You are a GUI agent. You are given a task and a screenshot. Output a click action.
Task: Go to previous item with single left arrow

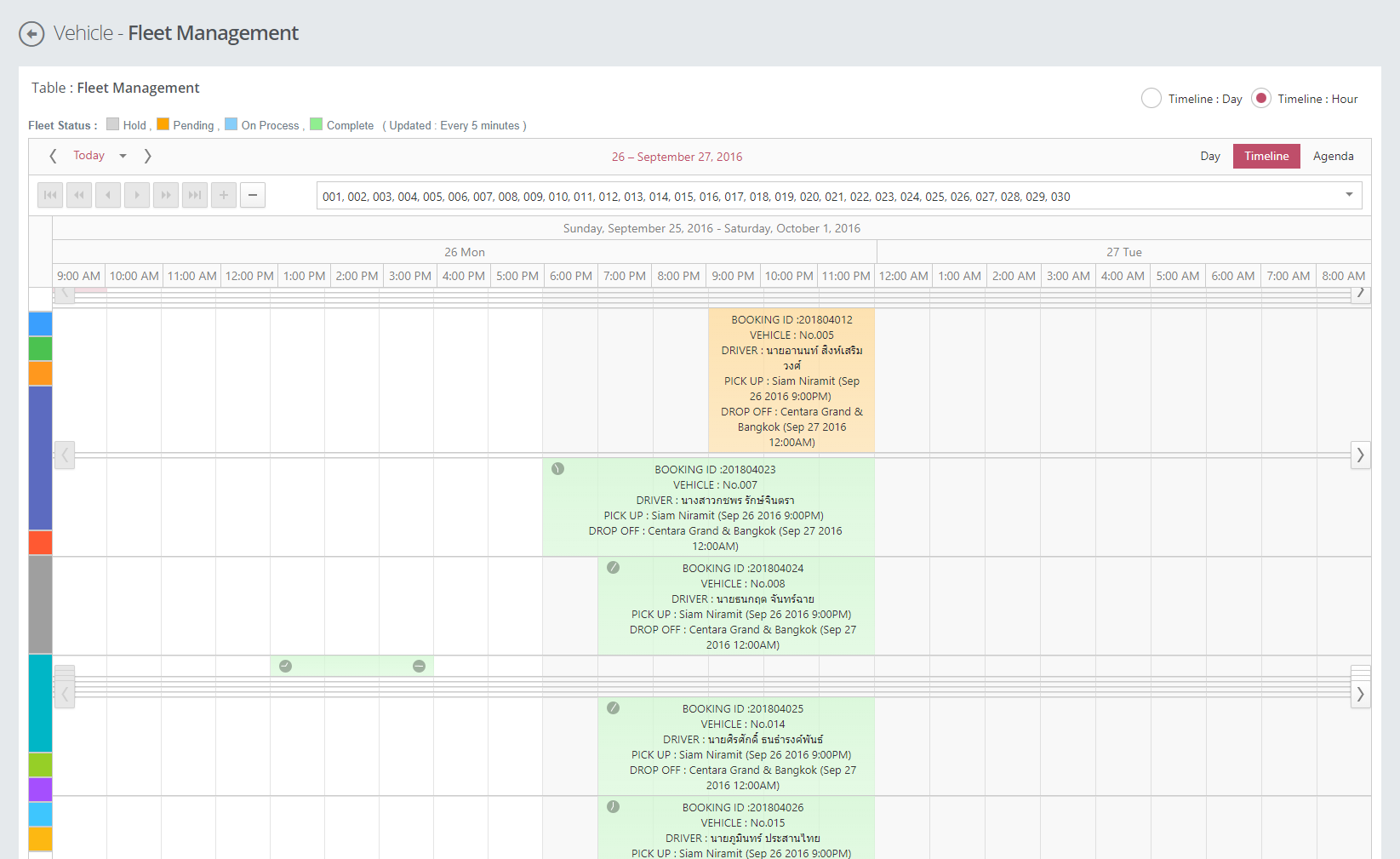coord(108,195)
